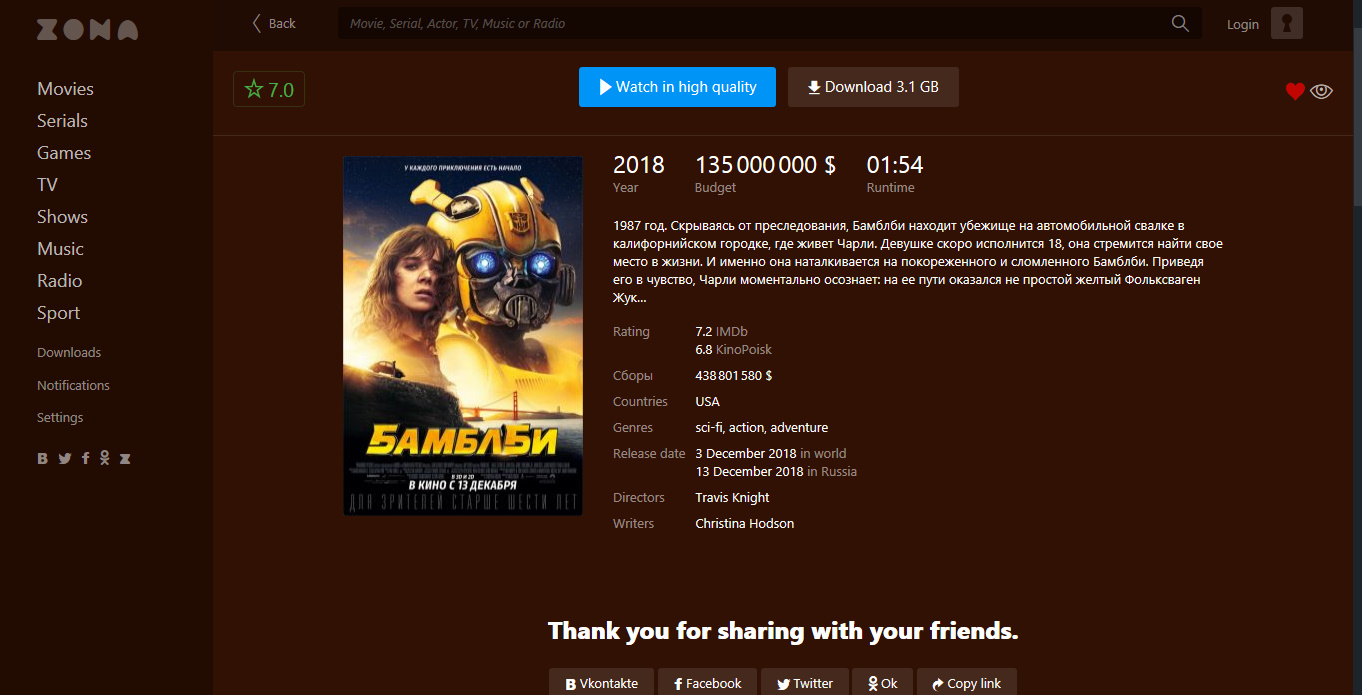This screenshot has height=695, width=1362.
Task: Click the runtime 01:54
Action: [895, 165]
